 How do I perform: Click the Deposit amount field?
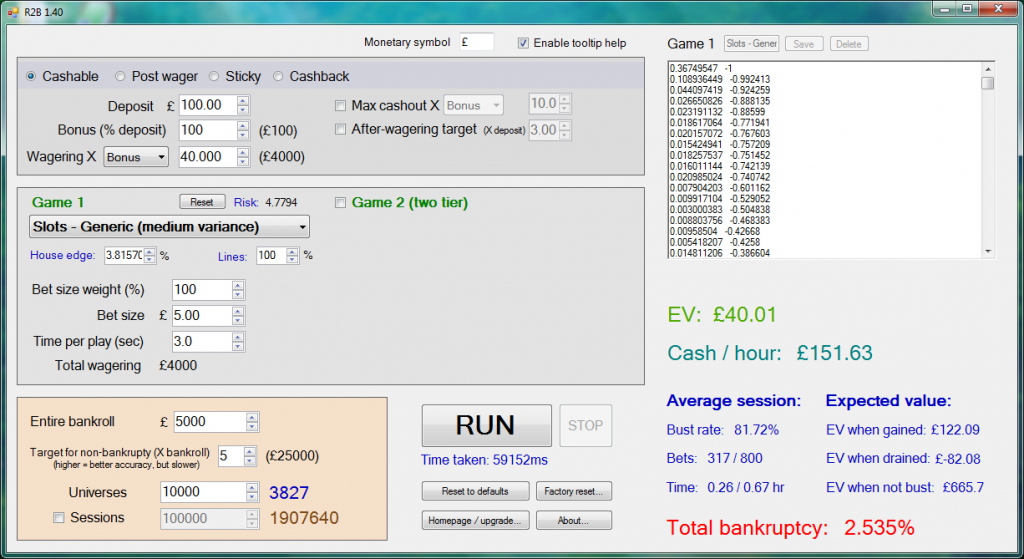(208, 105)
